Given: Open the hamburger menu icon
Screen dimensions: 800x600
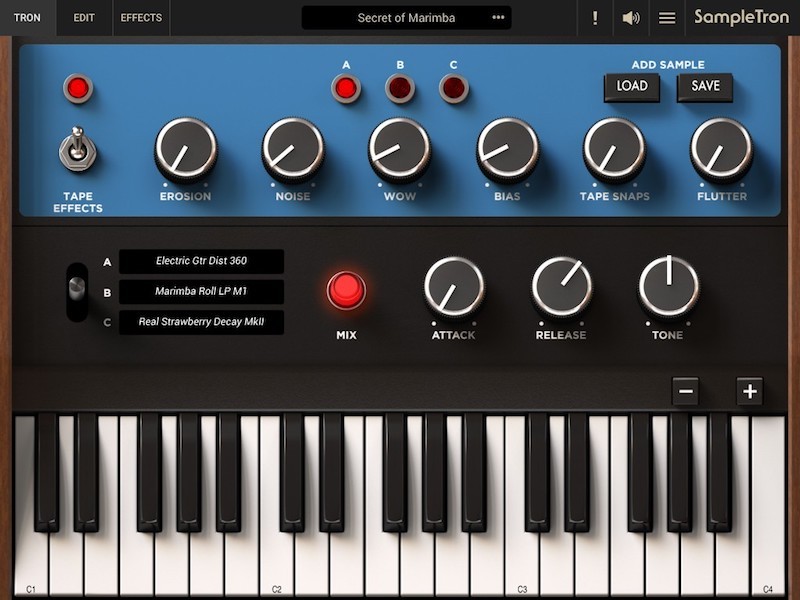Looking at the screenshot, I should [x=667, y=18].
